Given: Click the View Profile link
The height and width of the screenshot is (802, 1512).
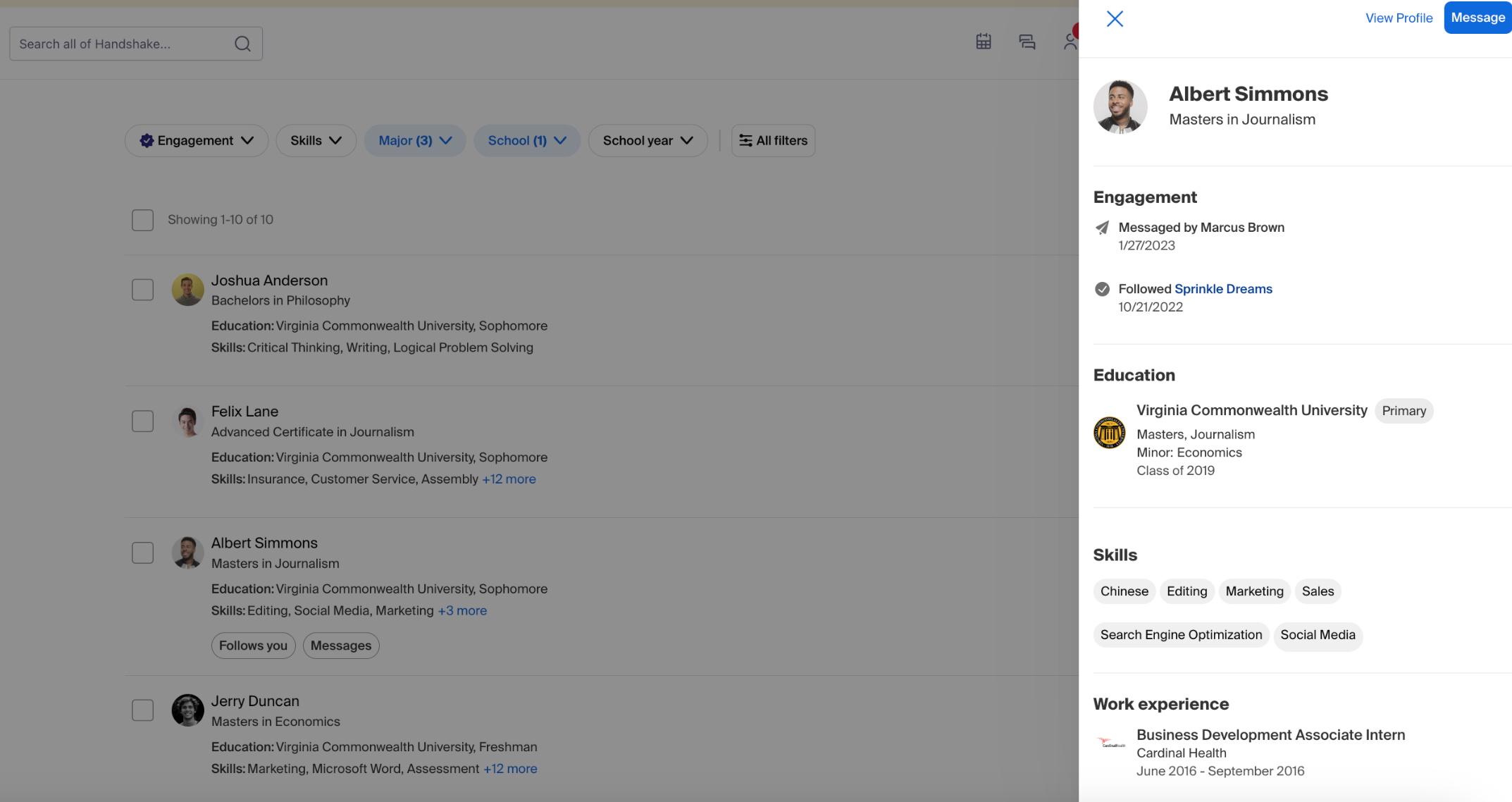Looking at the screenshot, I should (x=1399, y=18).
